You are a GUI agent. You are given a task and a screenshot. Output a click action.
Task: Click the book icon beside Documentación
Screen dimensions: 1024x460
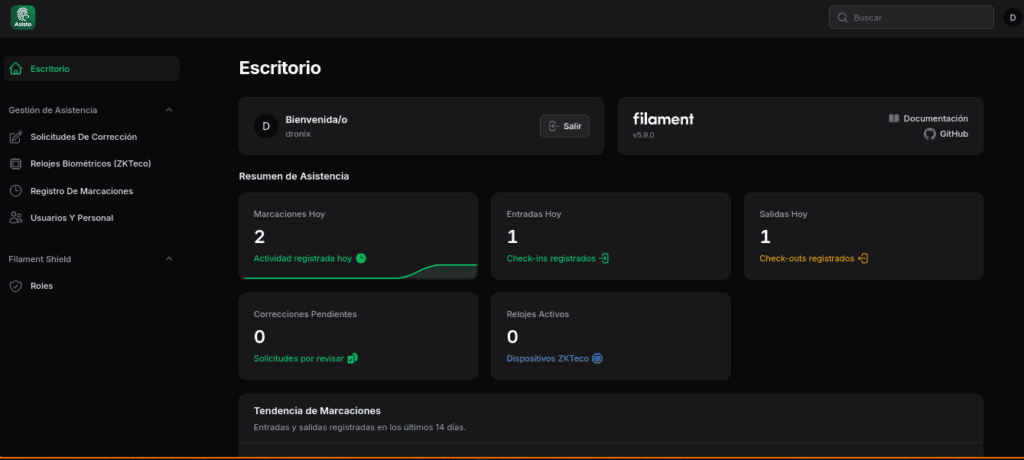(894, 118)
